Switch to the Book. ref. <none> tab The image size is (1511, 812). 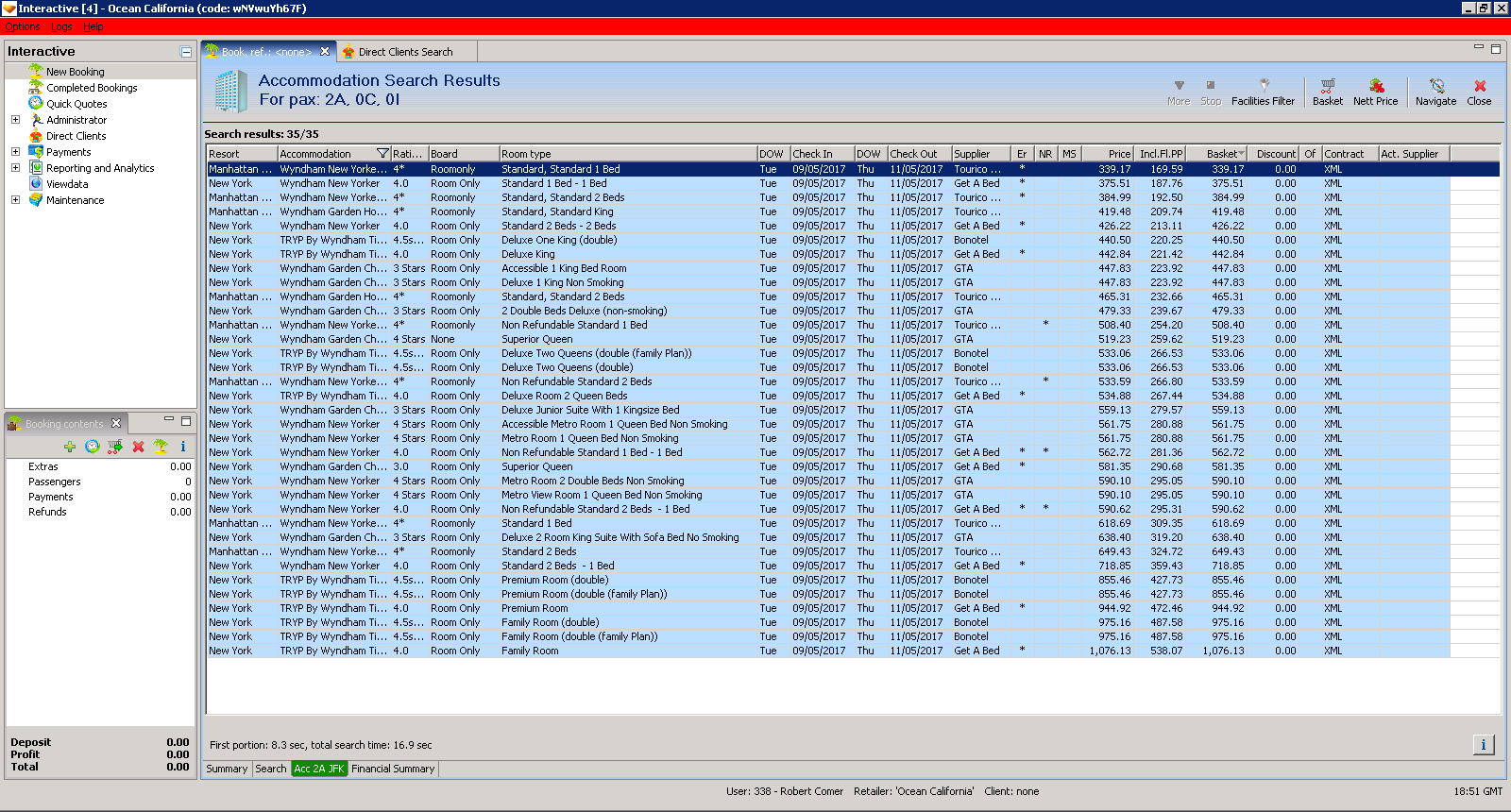pos(266,52)
